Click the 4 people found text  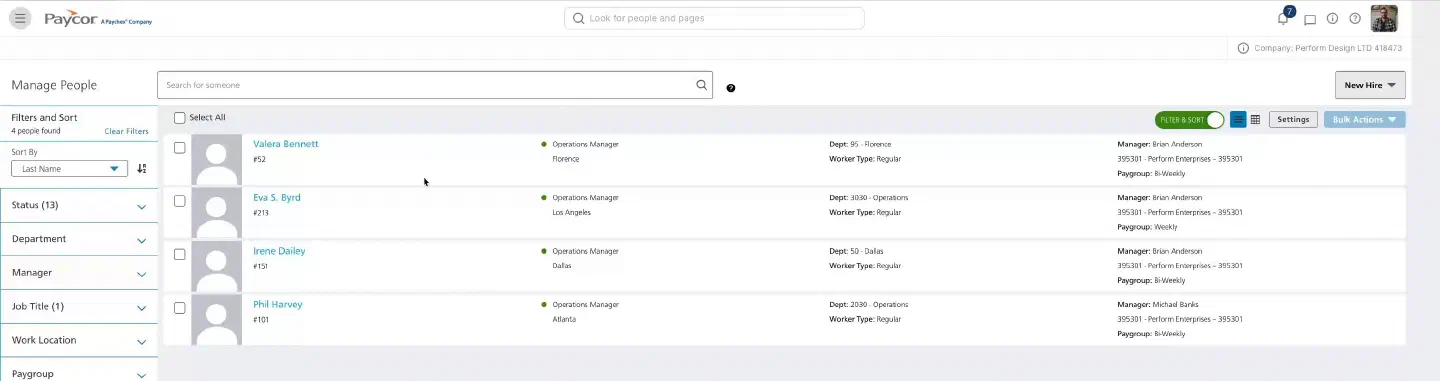tap(36, 131)
